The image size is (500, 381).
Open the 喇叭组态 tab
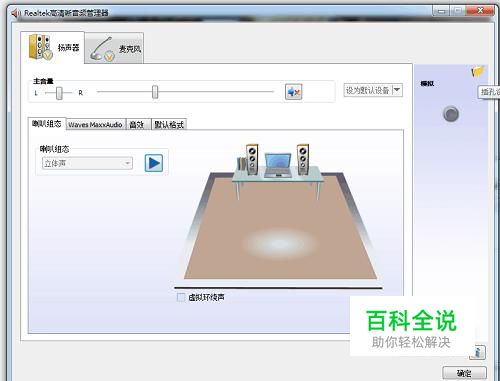(x=47, y=124)
